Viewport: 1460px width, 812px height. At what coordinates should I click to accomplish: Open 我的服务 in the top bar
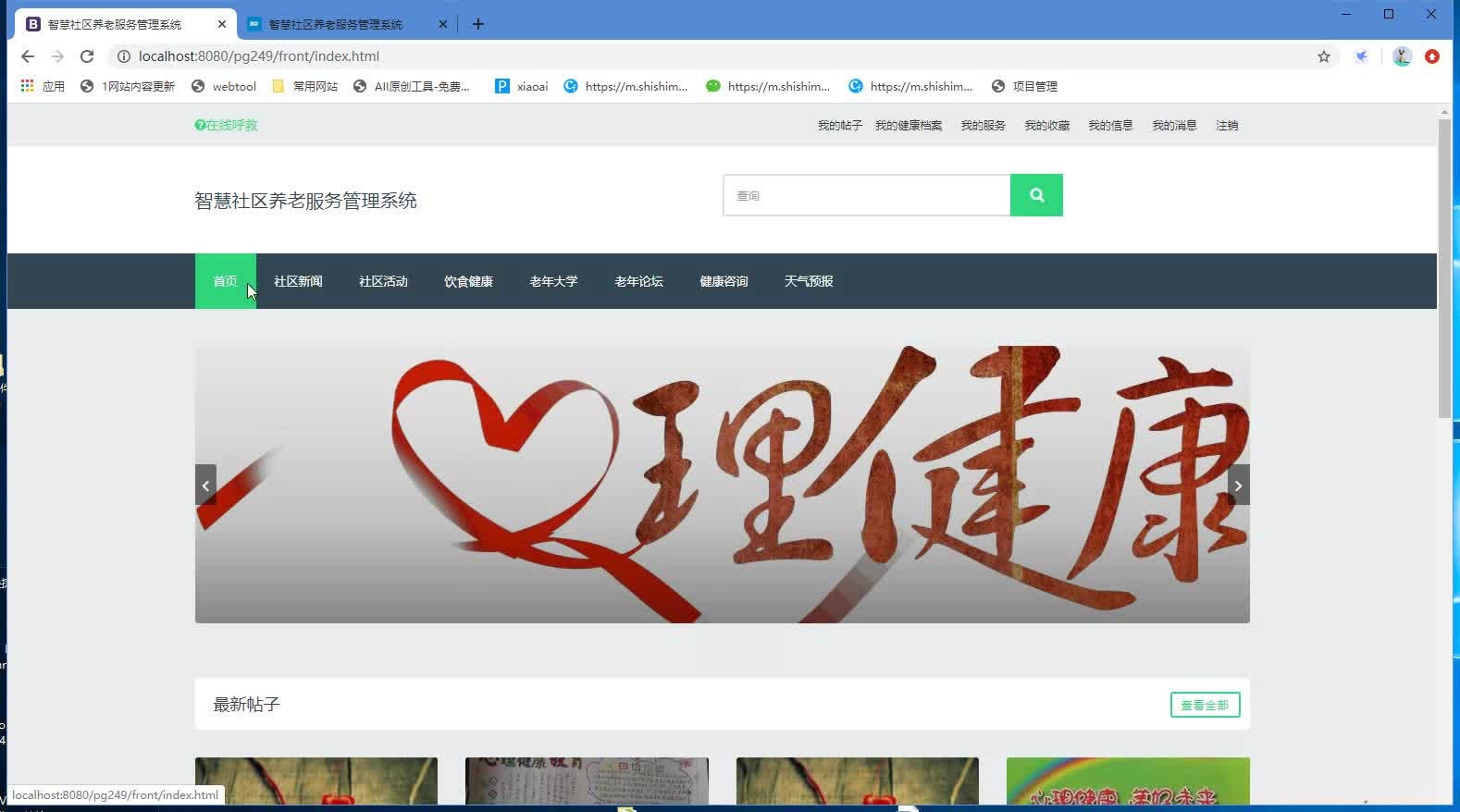[x=983, y=125]
